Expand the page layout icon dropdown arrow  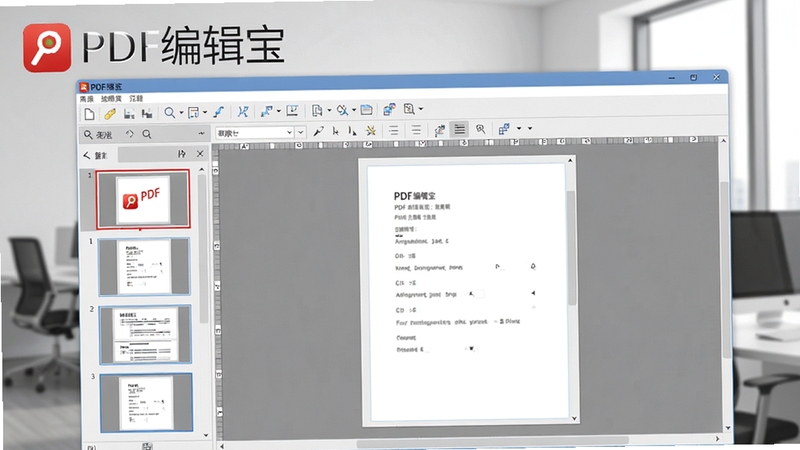pos(205,112)
